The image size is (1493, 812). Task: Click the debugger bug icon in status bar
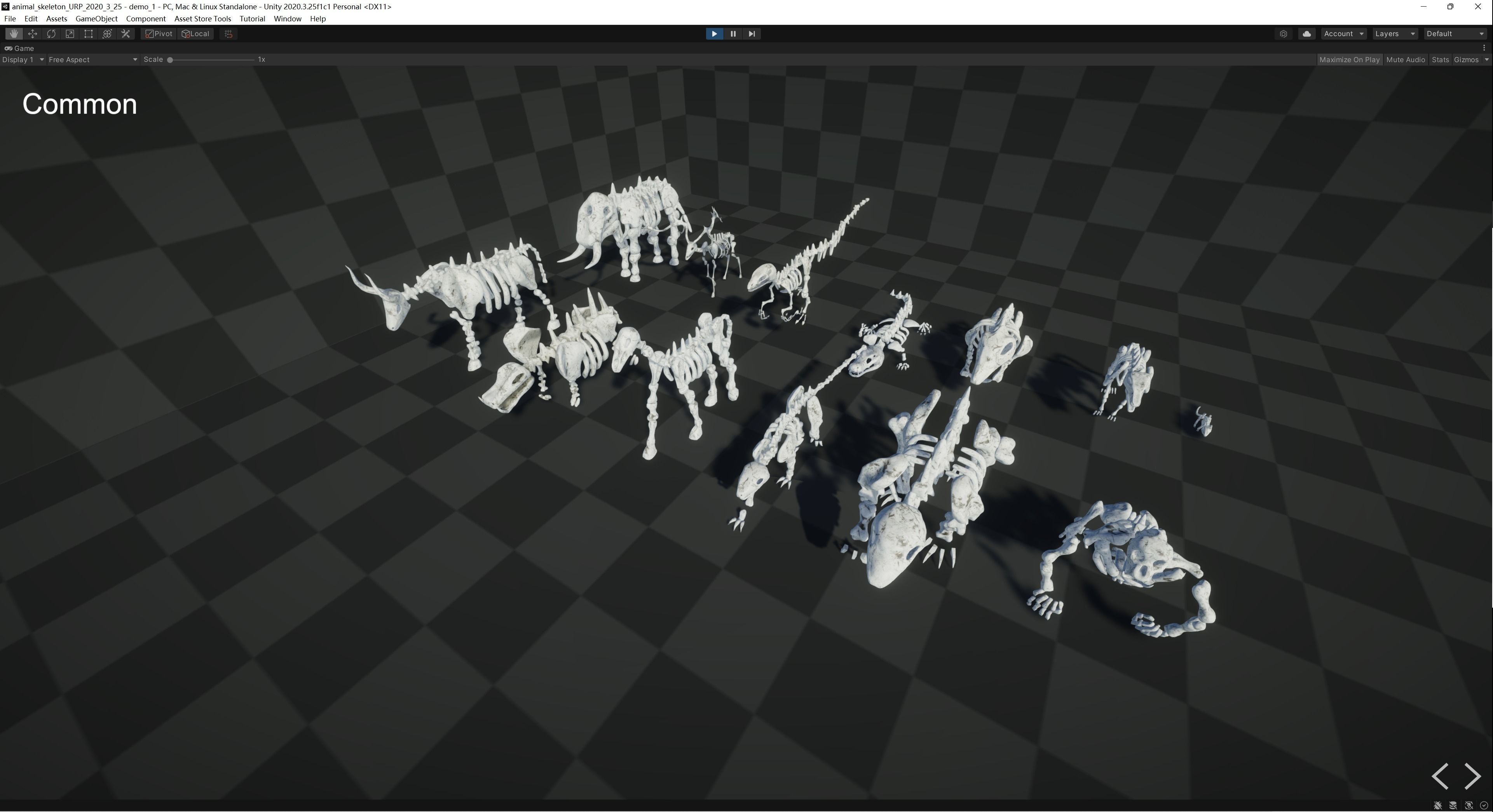(1438, 806)
